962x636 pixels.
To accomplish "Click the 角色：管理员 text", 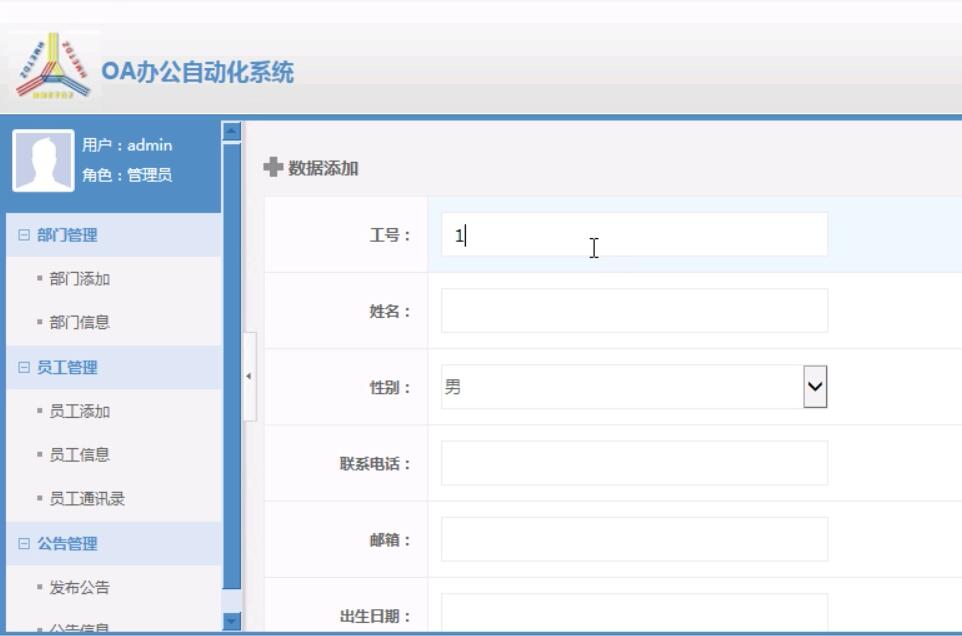I will (127, 175).
